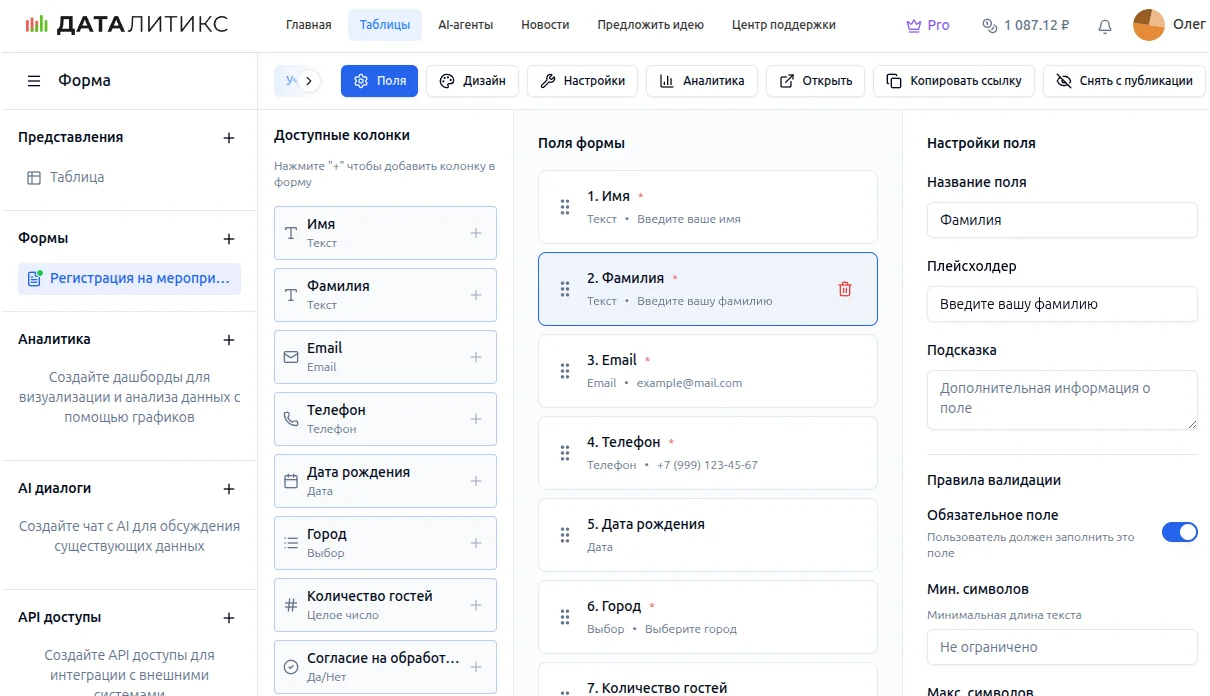Grab the drag handle of Имя field
Viewport: 1210px width, 696px height.
[565, 207]
